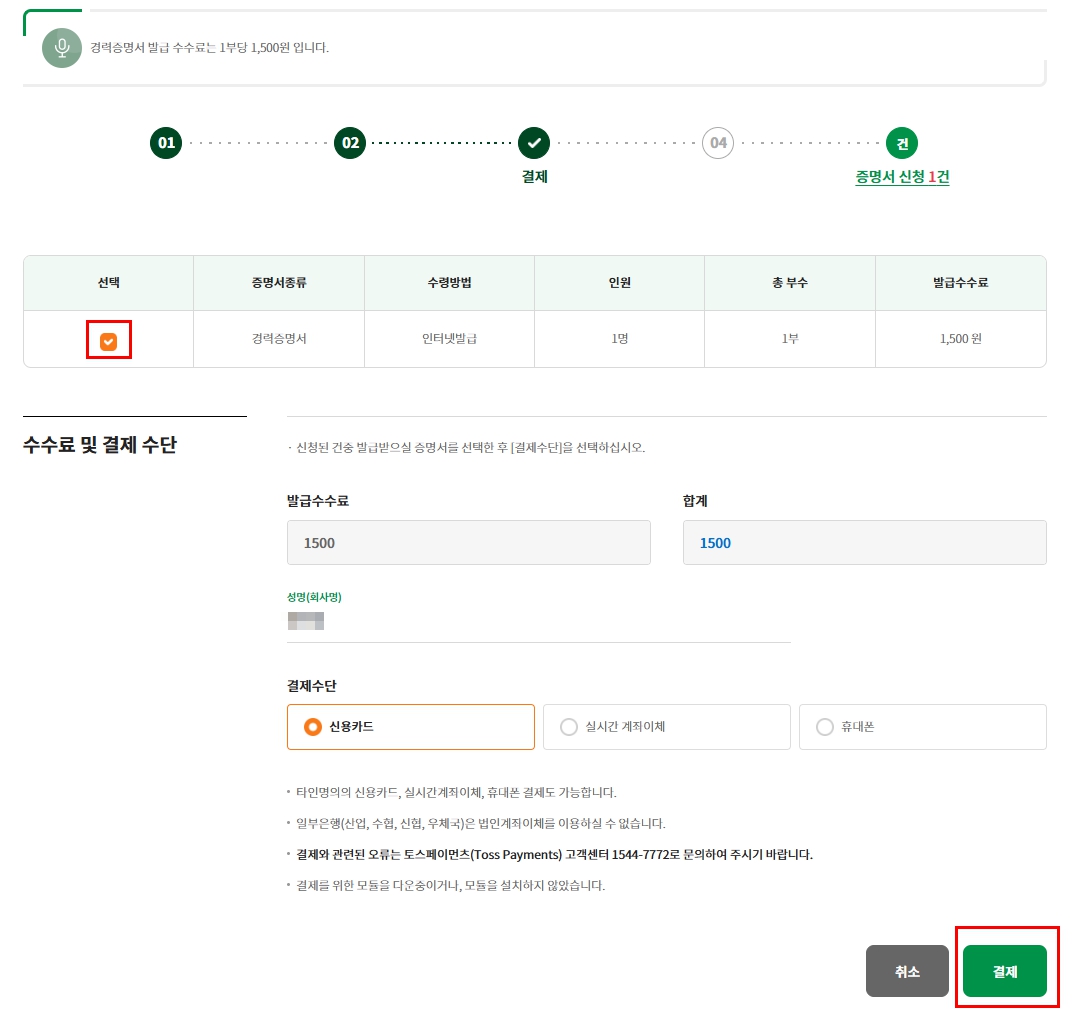Click the 수령방법 column header
The height and width of the screenshot is (1026, 1080).
tap(449, 282)
